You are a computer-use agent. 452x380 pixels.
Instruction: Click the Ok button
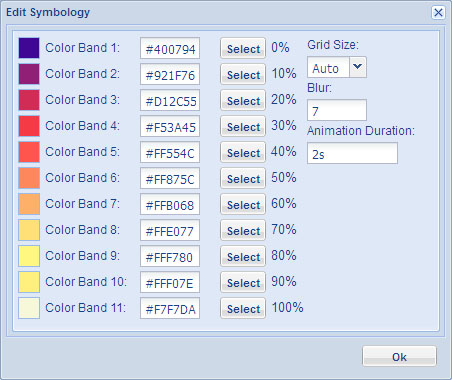click(x=399, y=356)
